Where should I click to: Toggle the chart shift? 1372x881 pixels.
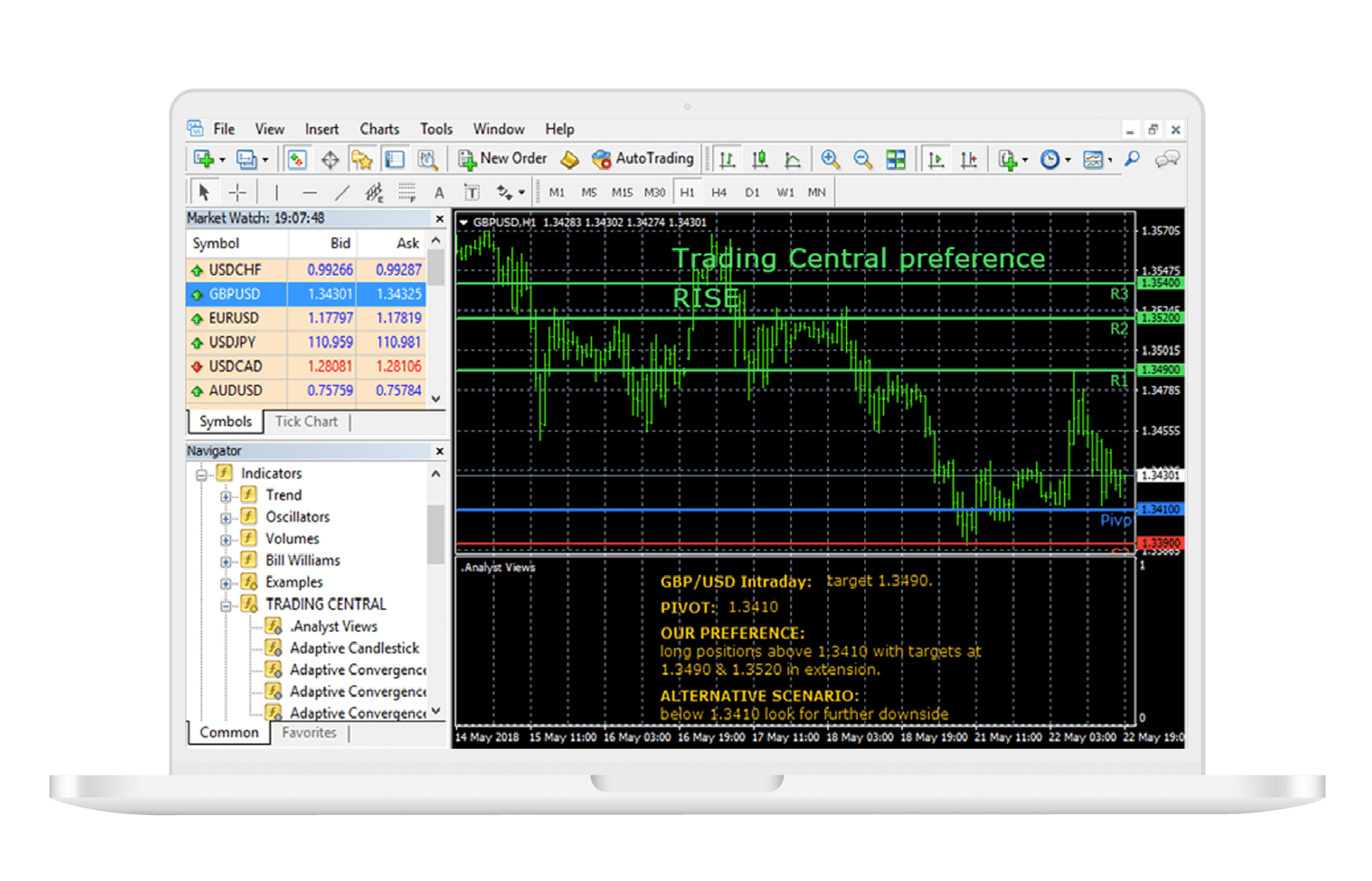pyautogui.click(x=969, y=158)
